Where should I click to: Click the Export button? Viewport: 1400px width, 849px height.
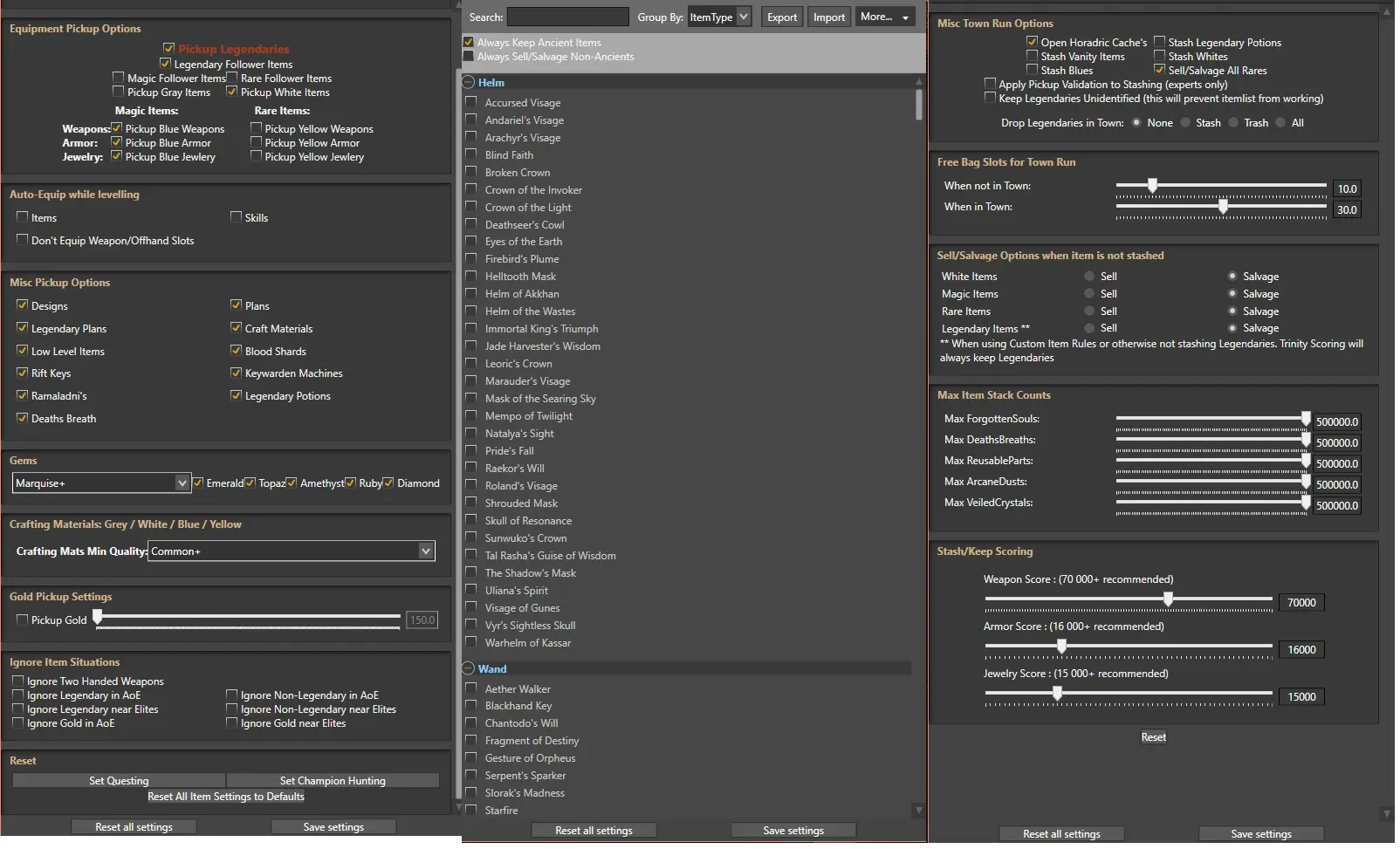click(781, 17)
